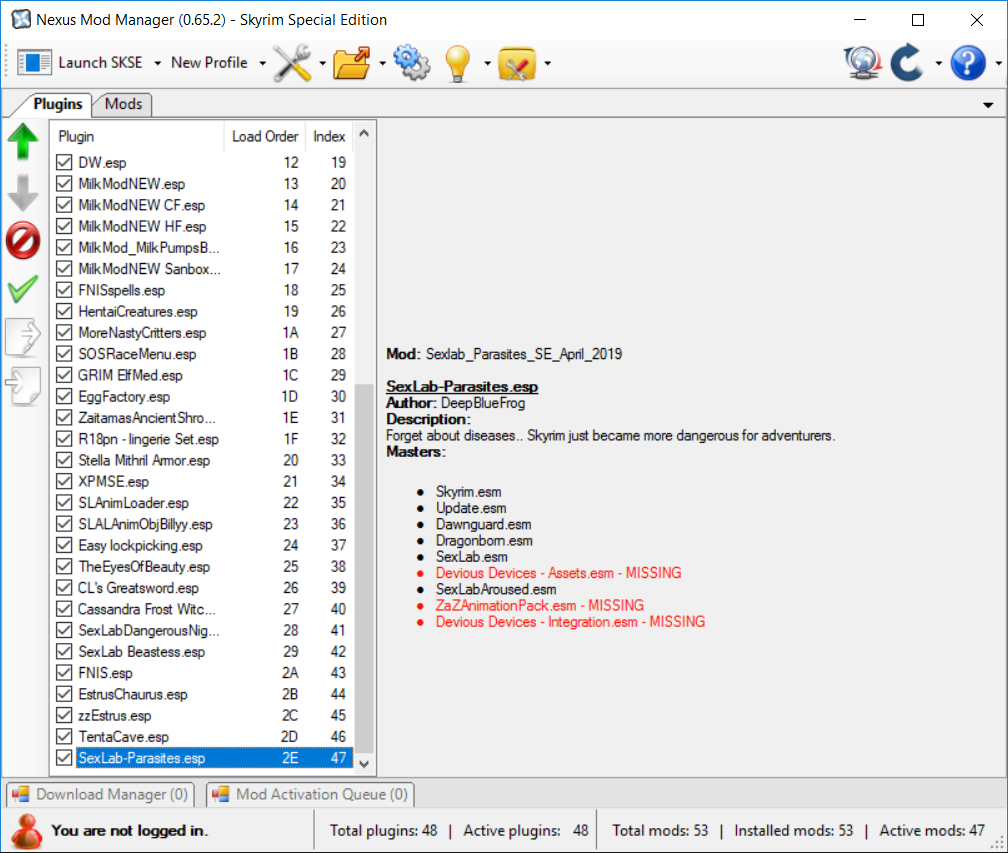Screen dimensions: 1008x853
Task: Uncheck SexLab-Parasites.esp checkbox
Action: point(64,757)
